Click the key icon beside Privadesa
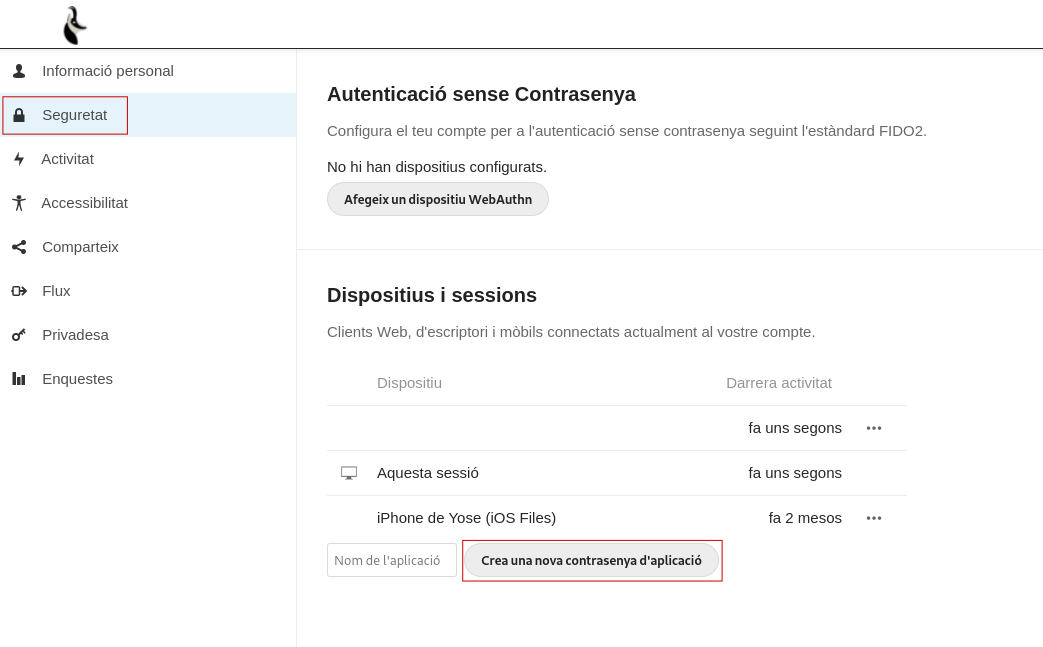1043x647 pixels. 19,334
